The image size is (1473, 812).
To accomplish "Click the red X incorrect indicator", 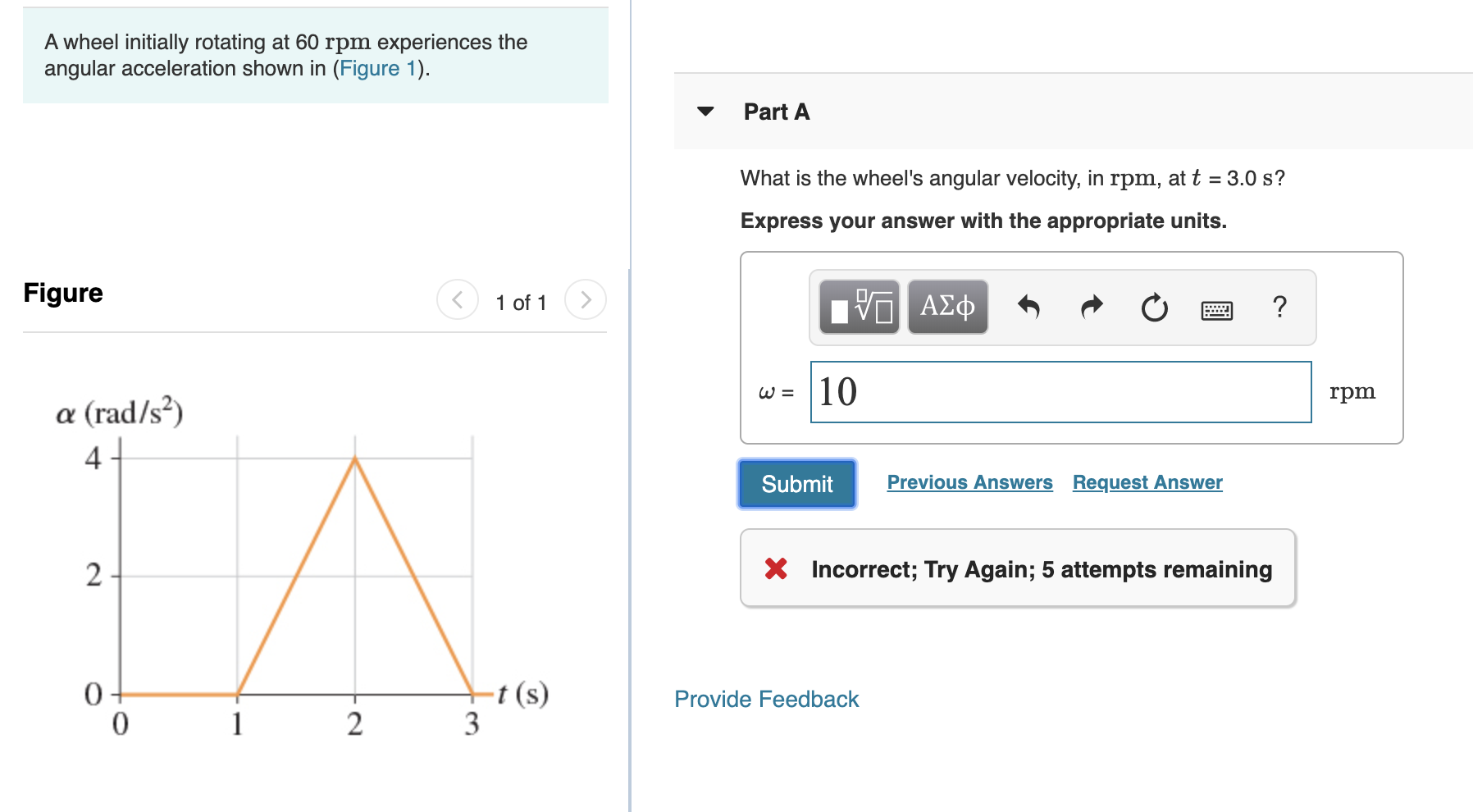I will point(774,568).
